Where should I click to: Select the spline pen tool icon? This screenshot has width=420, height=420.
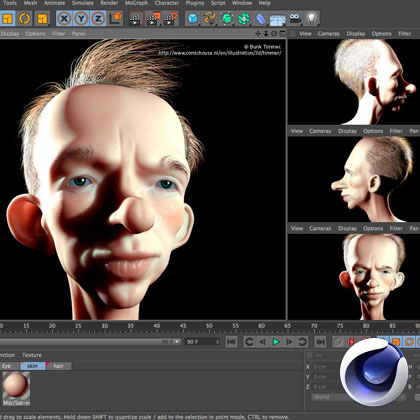click(210, 18)
